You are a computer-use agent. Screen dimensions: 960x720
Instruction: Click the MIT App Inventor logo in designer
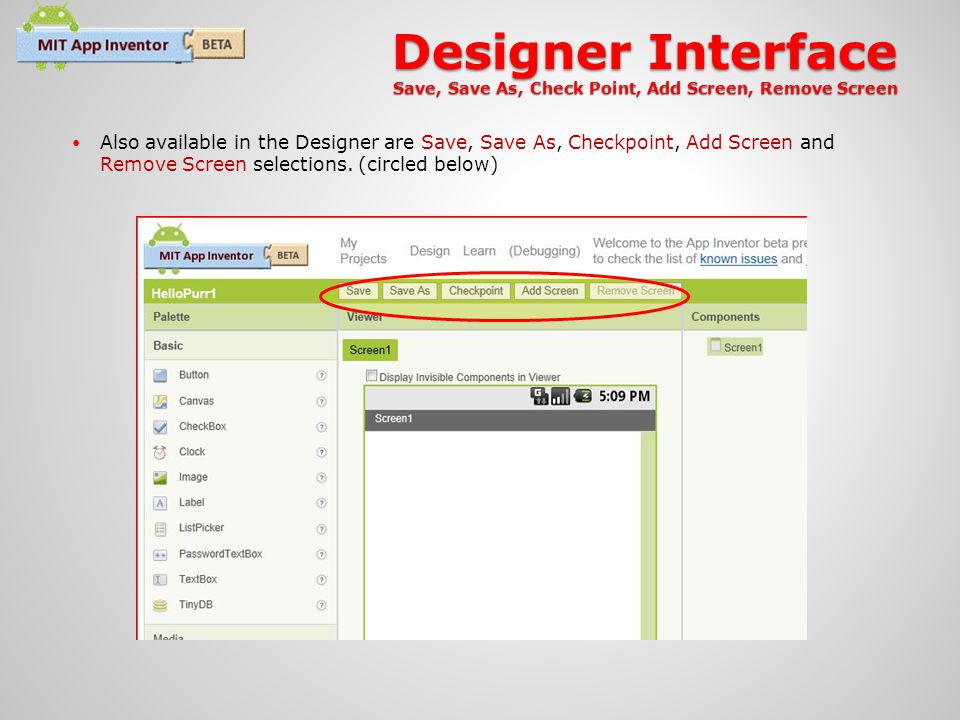(226, 250)
